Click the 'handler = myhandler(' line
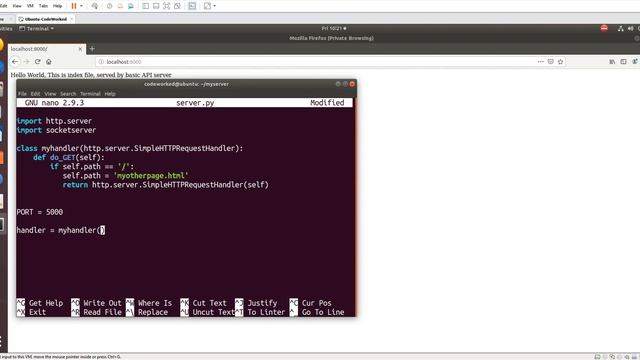This screenshot has width=640, height=360. point(60,230)
